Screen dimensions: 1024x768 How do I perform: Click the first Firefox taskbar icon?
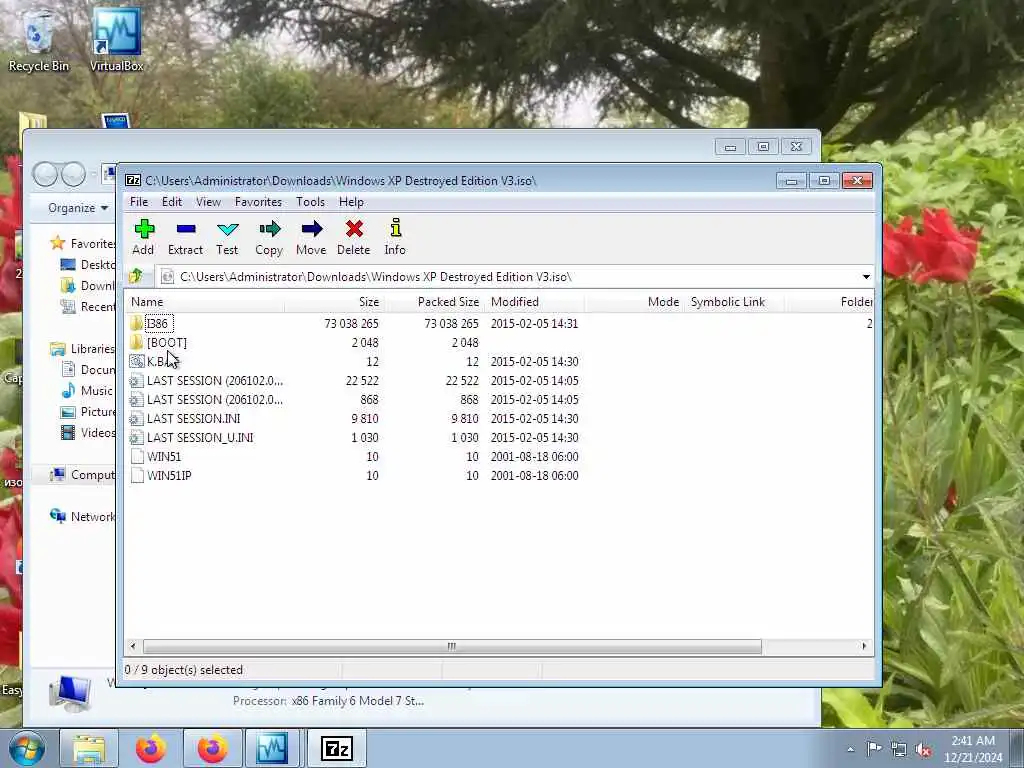pos(151,748)
